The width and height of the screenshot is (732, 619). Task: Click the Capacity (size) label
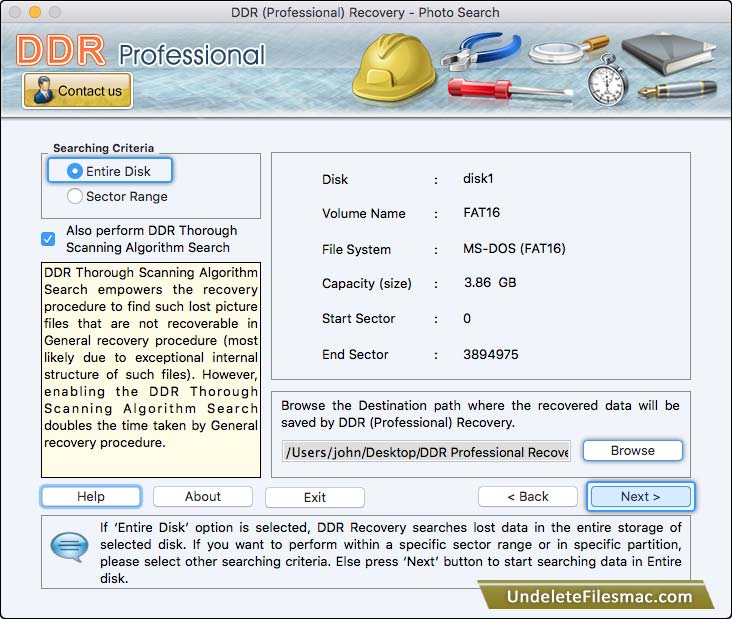tap(366, 283)
